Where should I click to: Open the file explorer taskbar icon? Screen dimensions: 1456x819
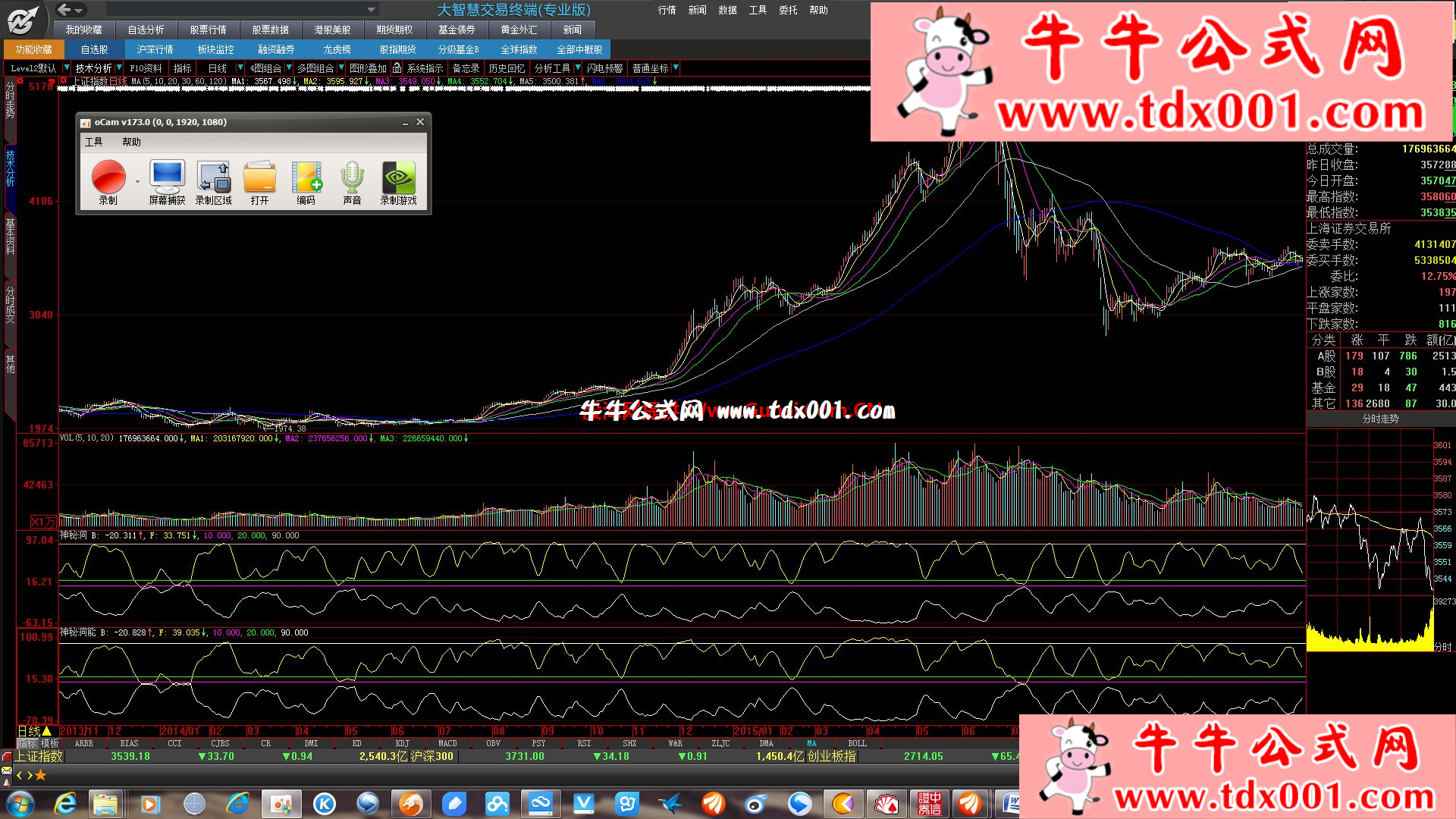pyautogui.click(x=105, y=803)
